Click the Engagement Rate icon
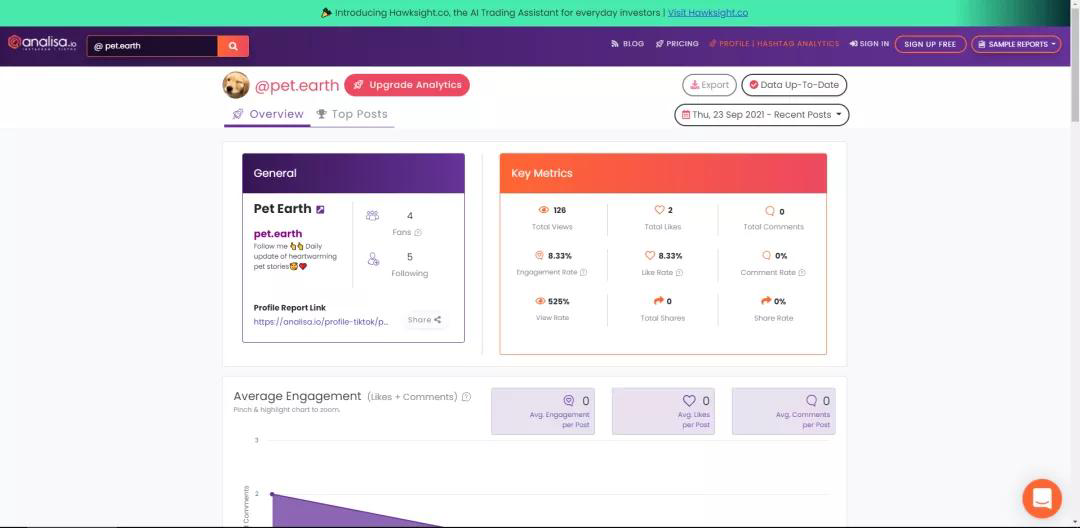 539,255
